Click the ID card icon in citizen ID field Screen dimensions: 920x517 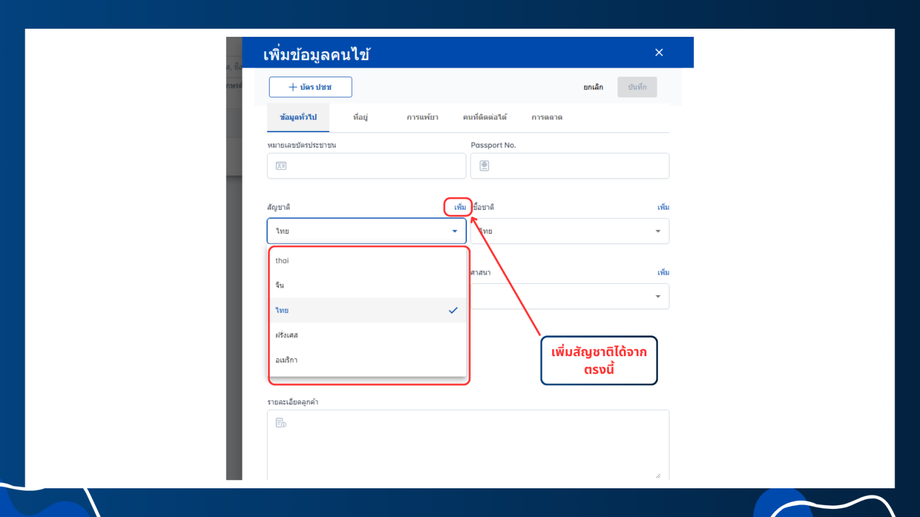click(281, 166)
